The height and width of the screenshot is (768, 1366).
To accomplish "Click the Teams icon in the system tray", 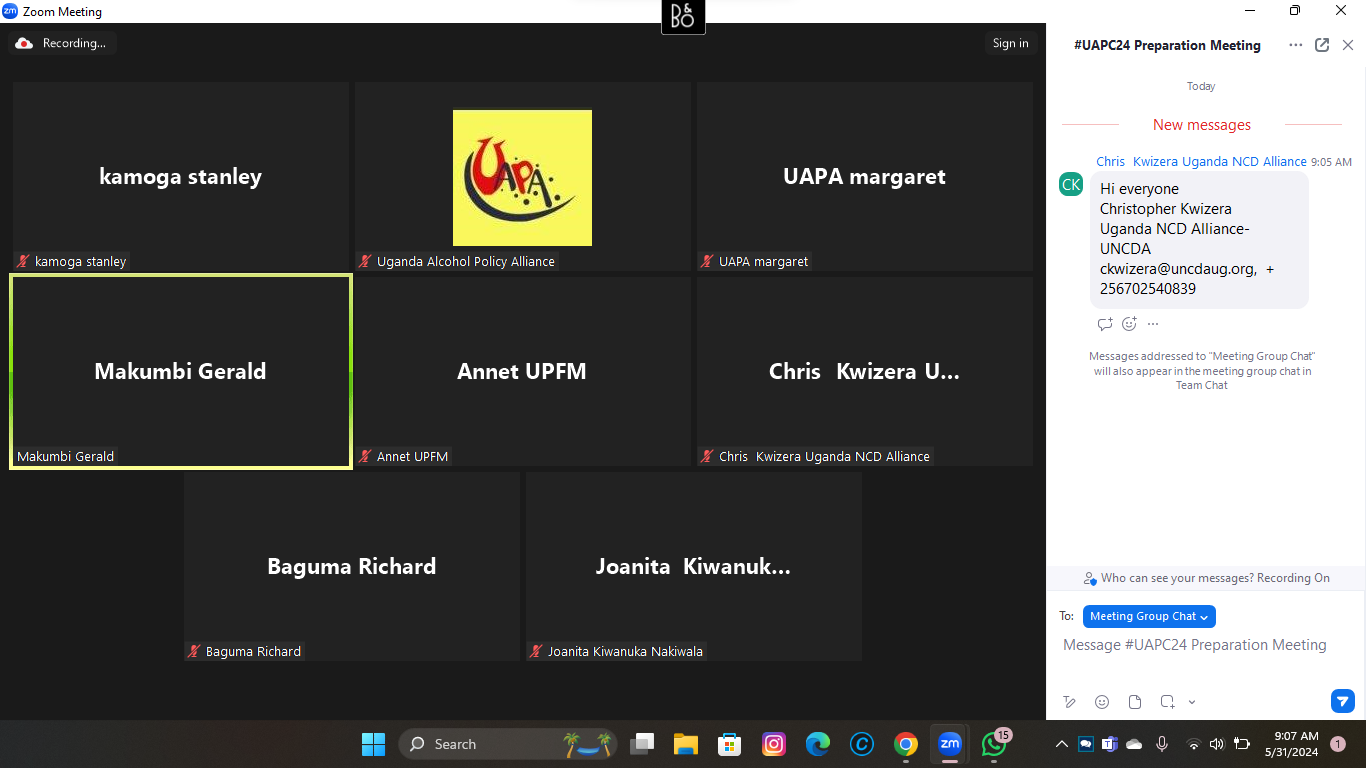I will (x=1110, y=744).
